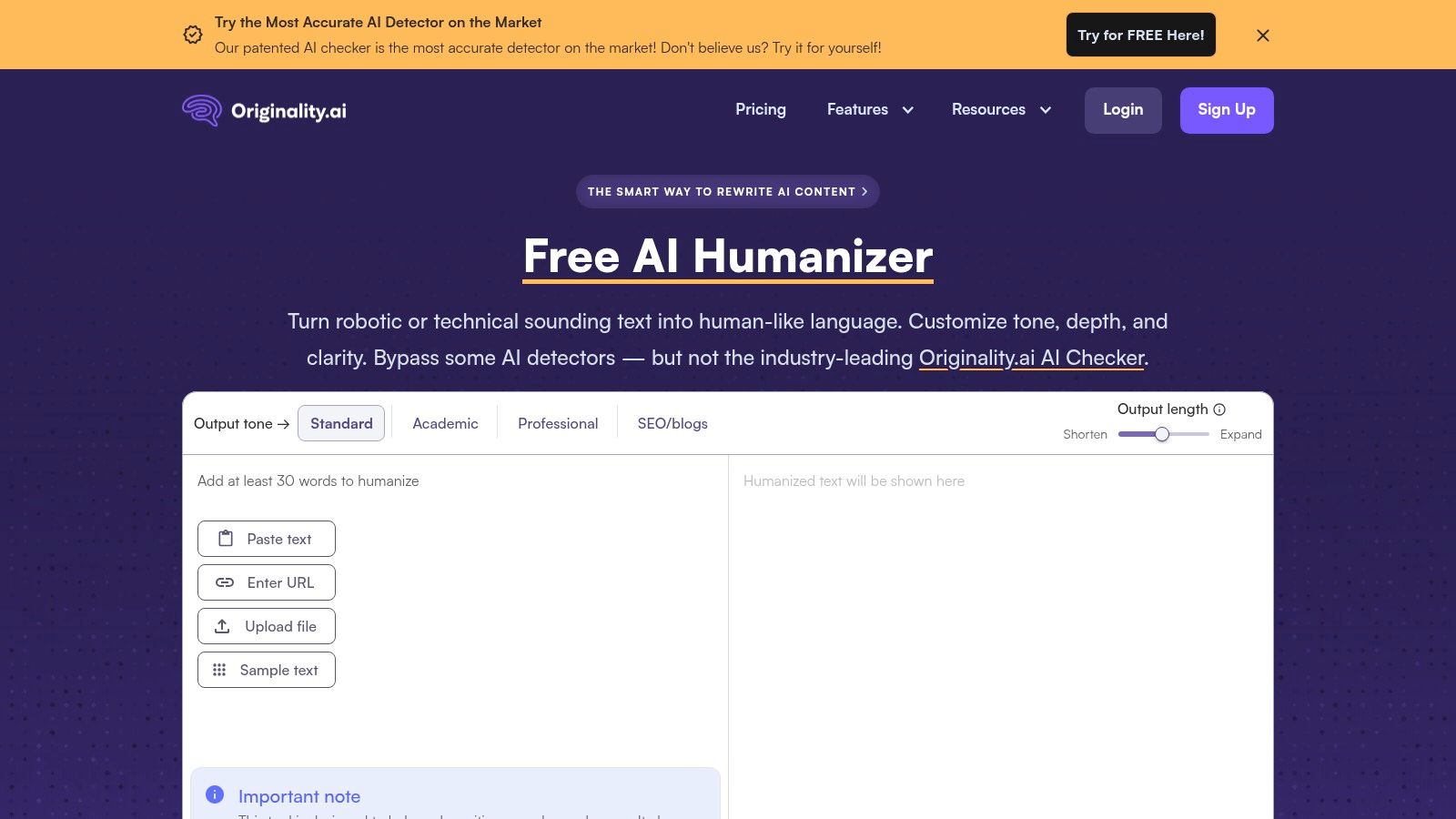This screenshot has width=1456, height=819.
Task: Click the Sign Up button
Action: coord(1227,110)
